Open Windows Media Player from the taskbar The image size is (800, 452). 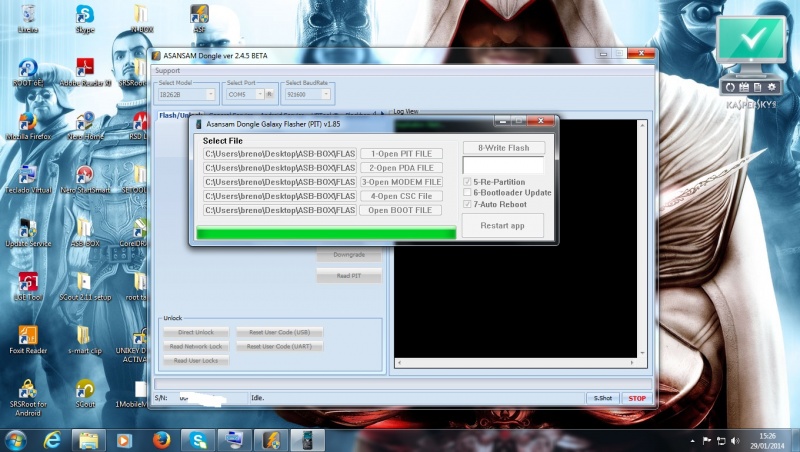click(x=123, y=440)
